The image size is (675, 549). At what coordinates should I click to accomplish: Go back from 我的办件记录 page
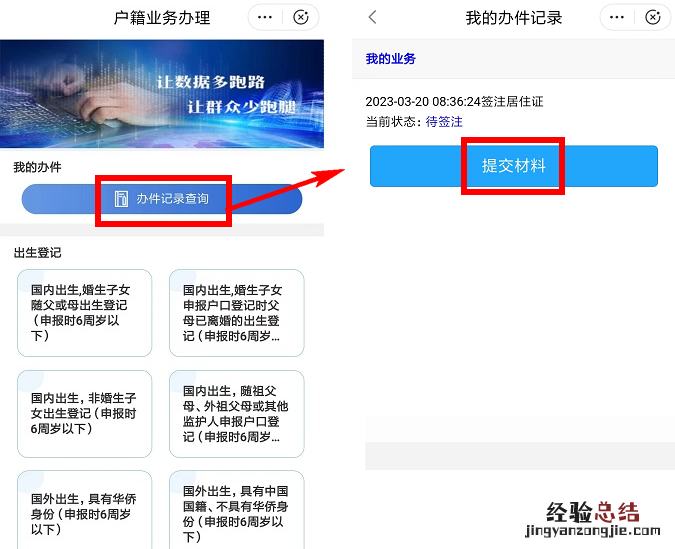click(x=372, y=17)
